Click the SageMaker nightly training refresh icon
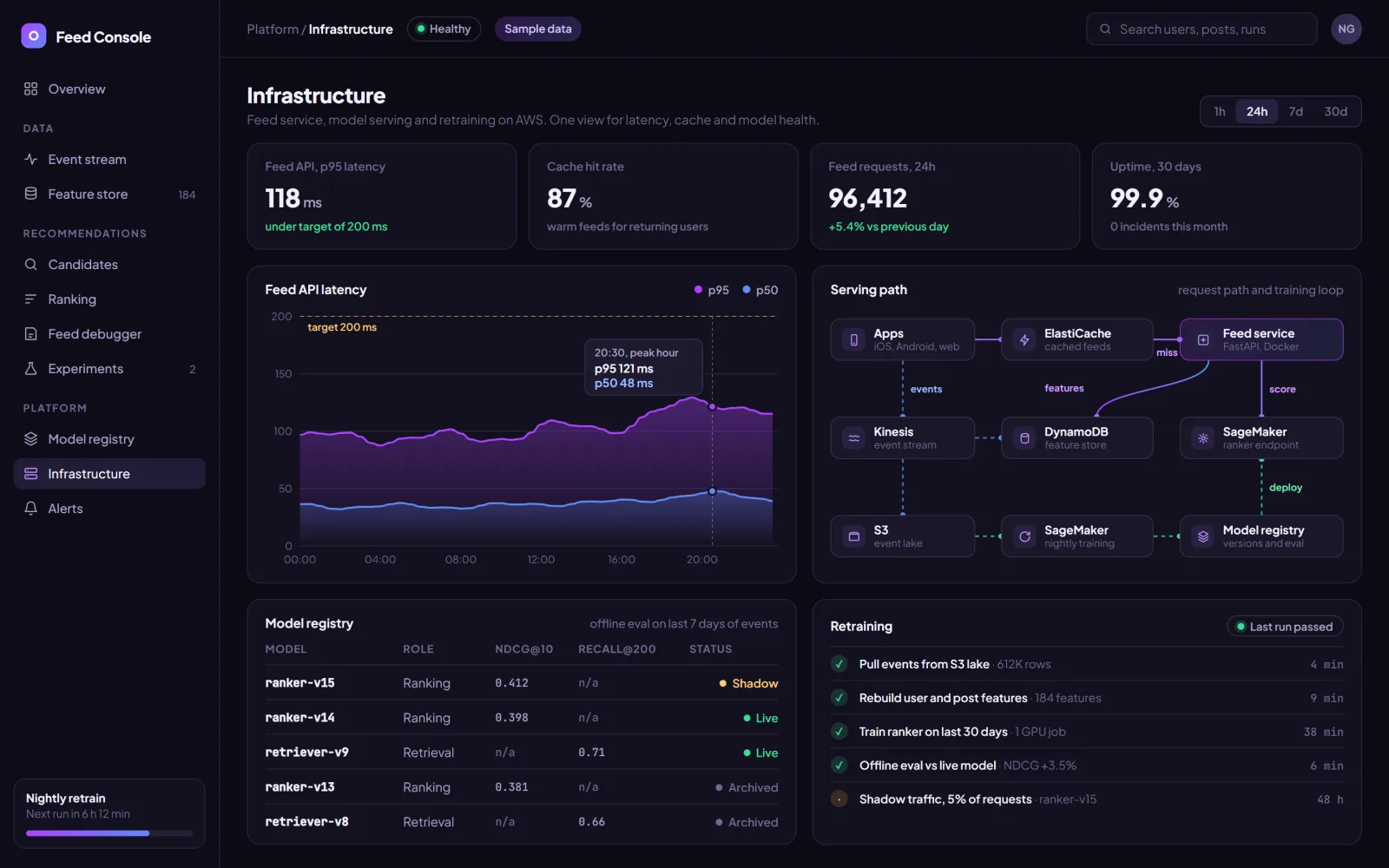 [x=1024, y=536]
